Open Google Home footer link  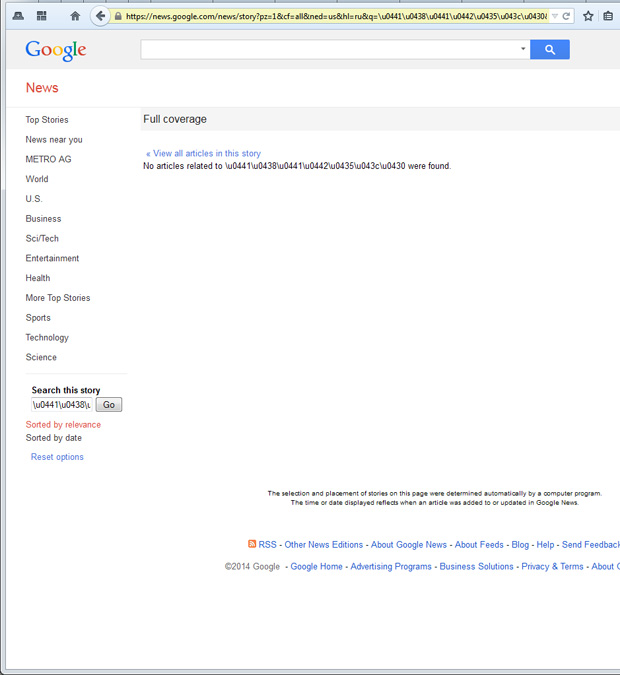[x=316, y=567]
